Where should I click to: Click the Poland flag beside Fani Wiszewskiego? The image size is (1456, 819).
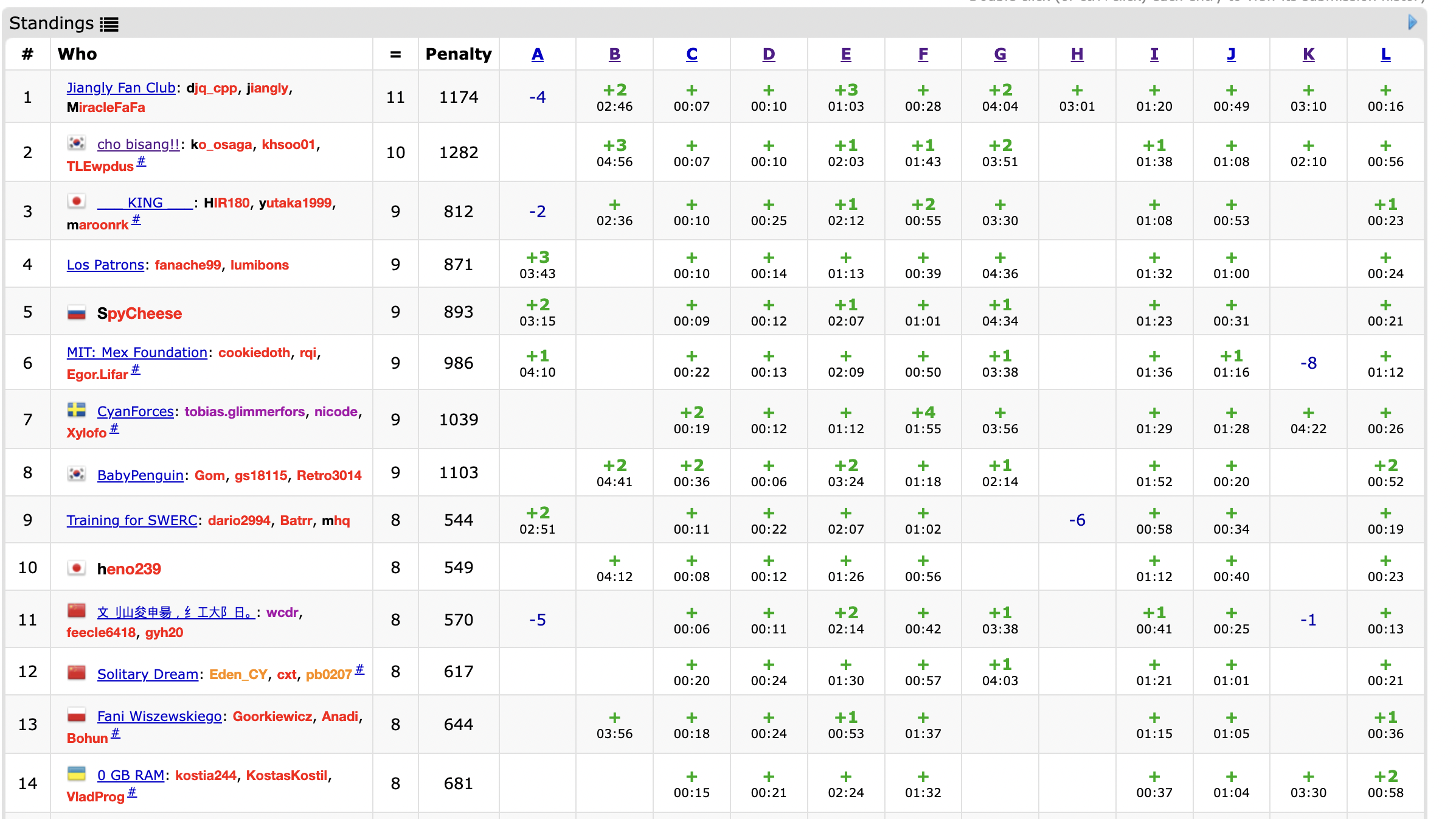coord(77,715)
